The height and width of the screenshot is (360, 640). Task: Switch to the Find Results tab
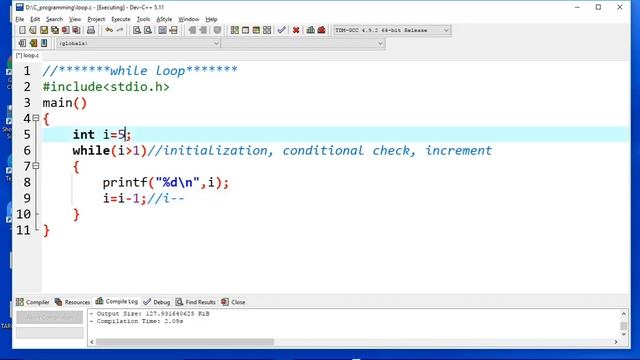tap(196, 302)
